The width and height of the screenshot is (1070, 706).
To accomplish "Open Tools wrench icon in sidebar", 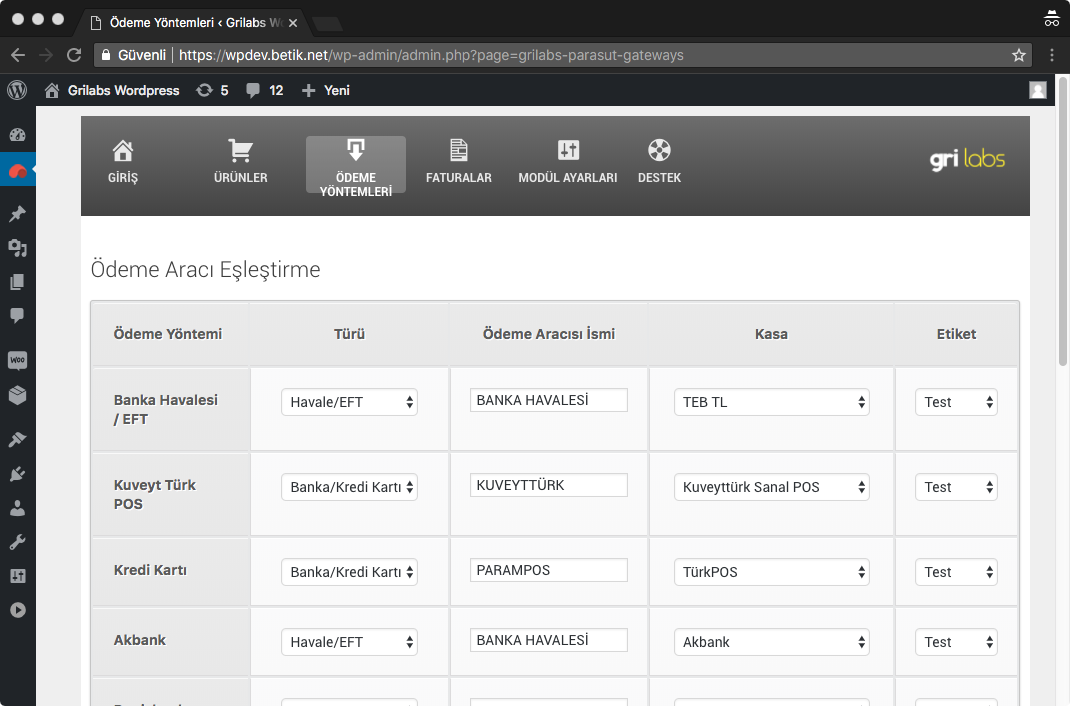I will pos(17,542).
